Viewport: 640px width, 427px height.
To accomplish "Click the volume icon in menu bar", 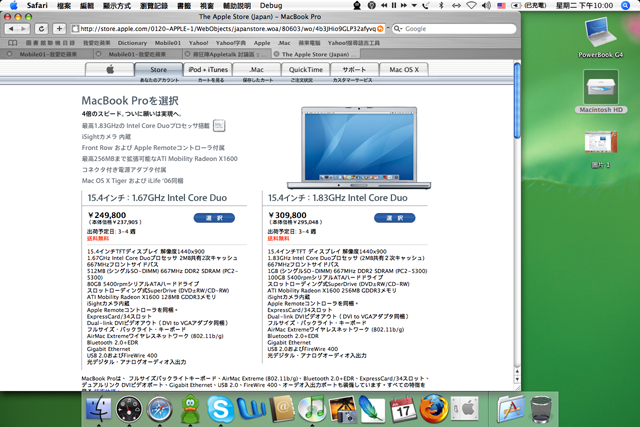I will pyautogui.click(x=486, y=5).
